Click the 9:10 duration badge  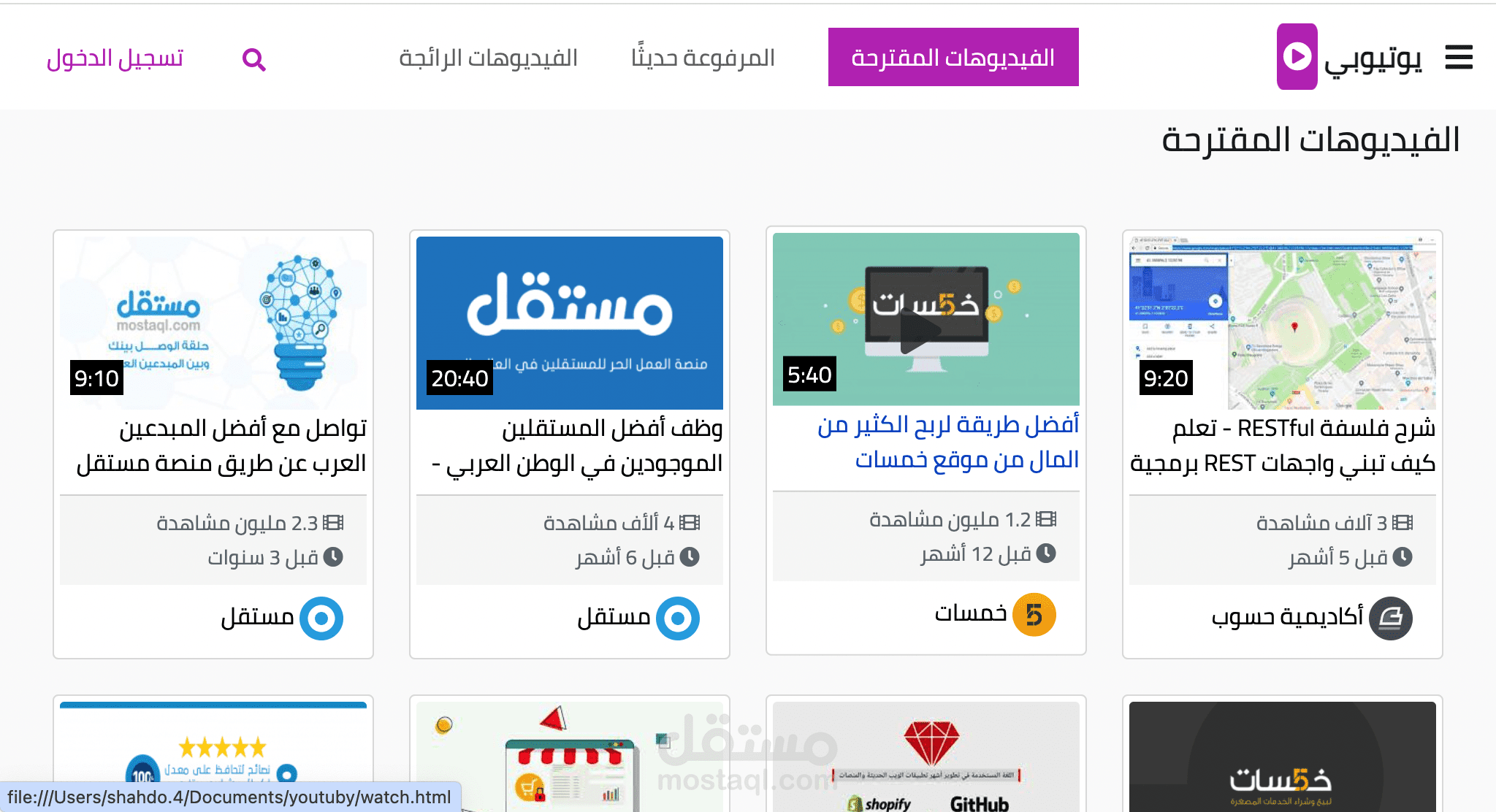click(x=96, y=378)
